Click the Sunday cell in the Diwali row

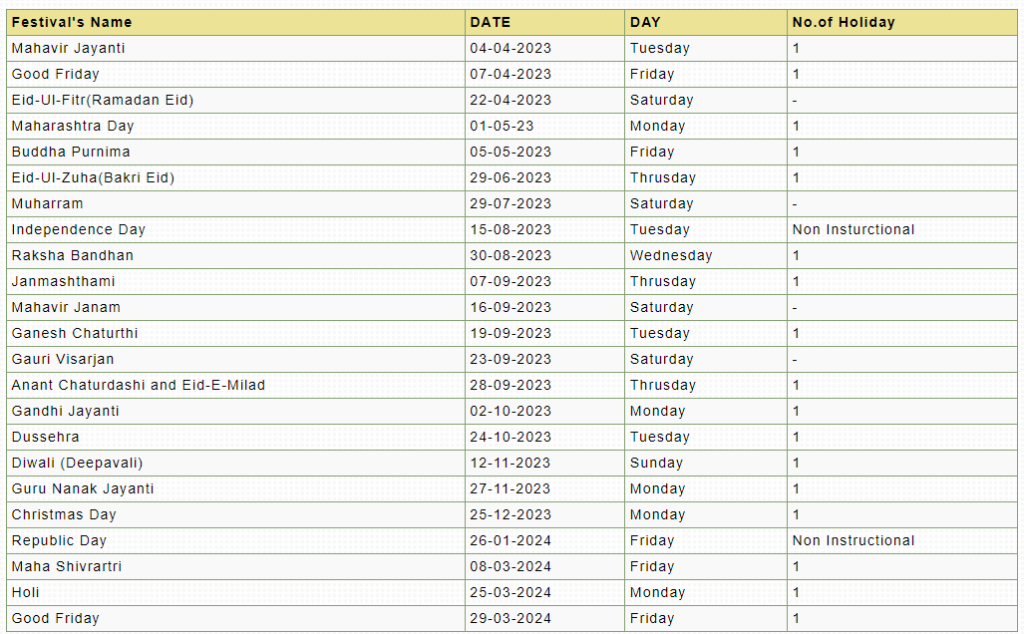(x=656, y=463)
